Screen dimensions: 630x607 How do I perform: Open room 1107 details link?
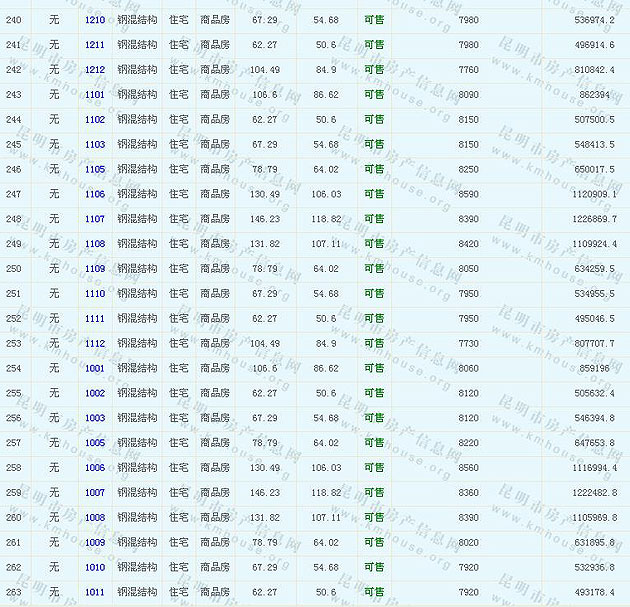(x=95, y=219)
